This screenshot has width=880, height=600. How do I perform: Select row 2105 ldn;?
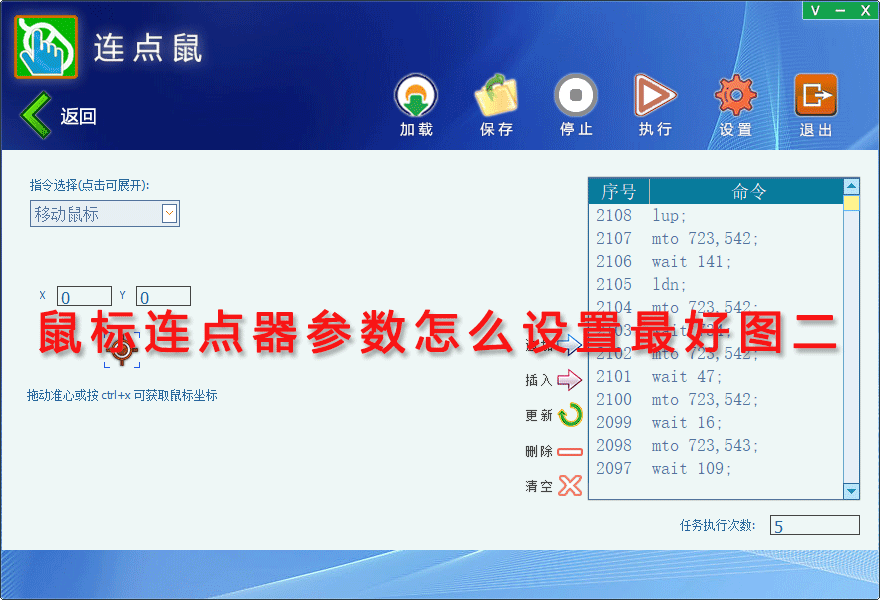tap(716, 285)
